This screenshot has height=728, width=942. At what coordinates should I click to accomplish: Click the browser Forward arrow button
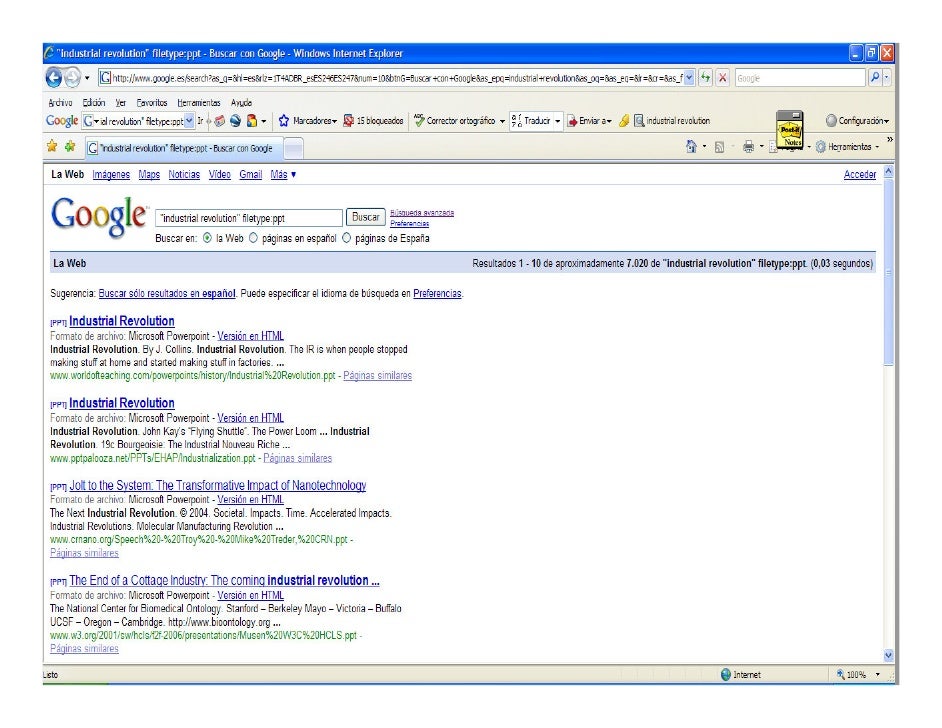[73, 77]
